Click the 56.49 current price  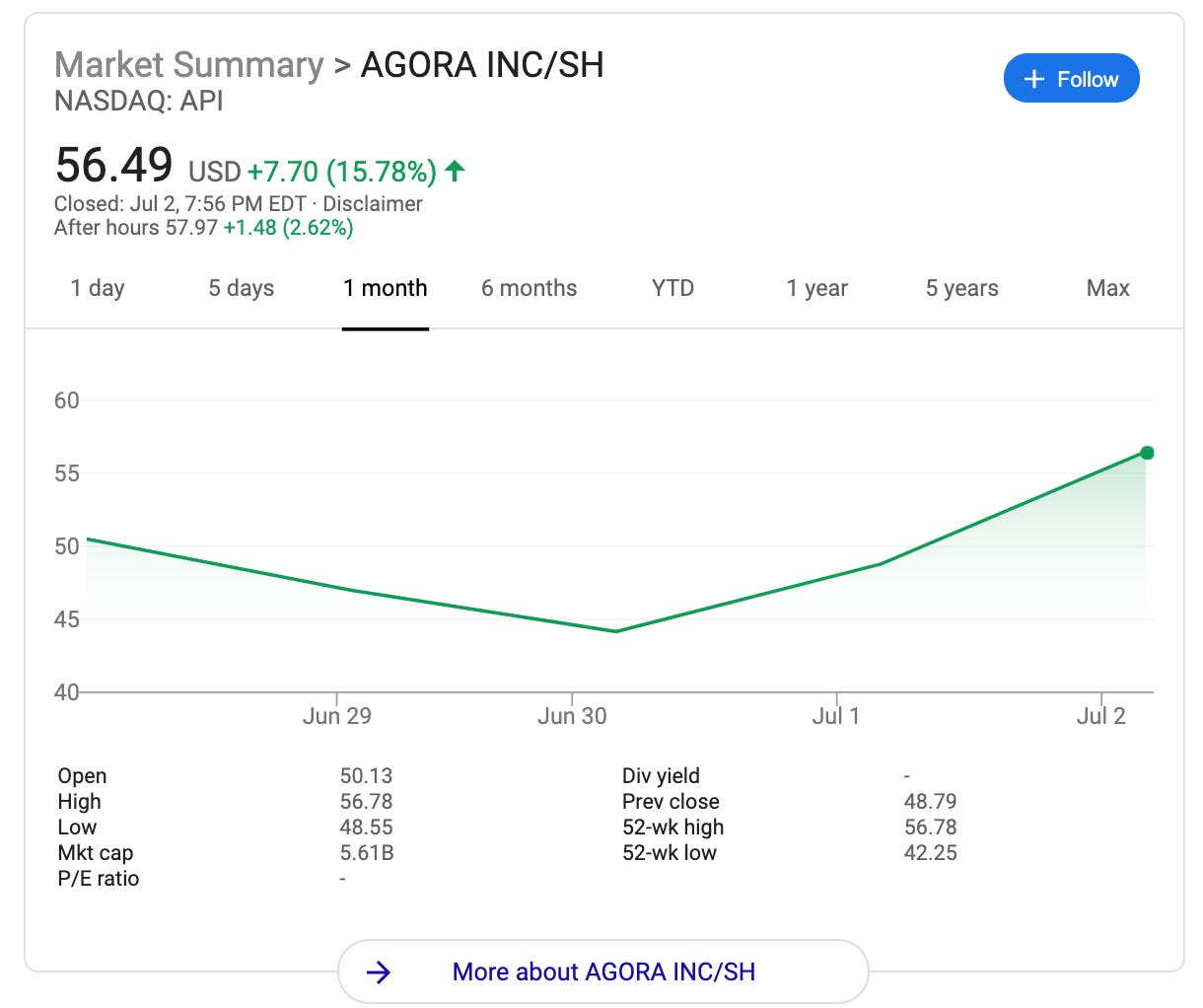(x=114, y=165)
